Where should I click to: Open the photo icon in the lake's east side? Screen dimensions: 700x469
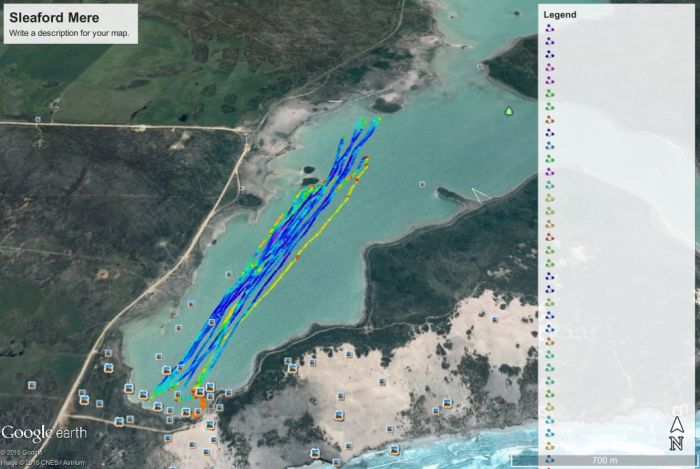coord(423,184)
